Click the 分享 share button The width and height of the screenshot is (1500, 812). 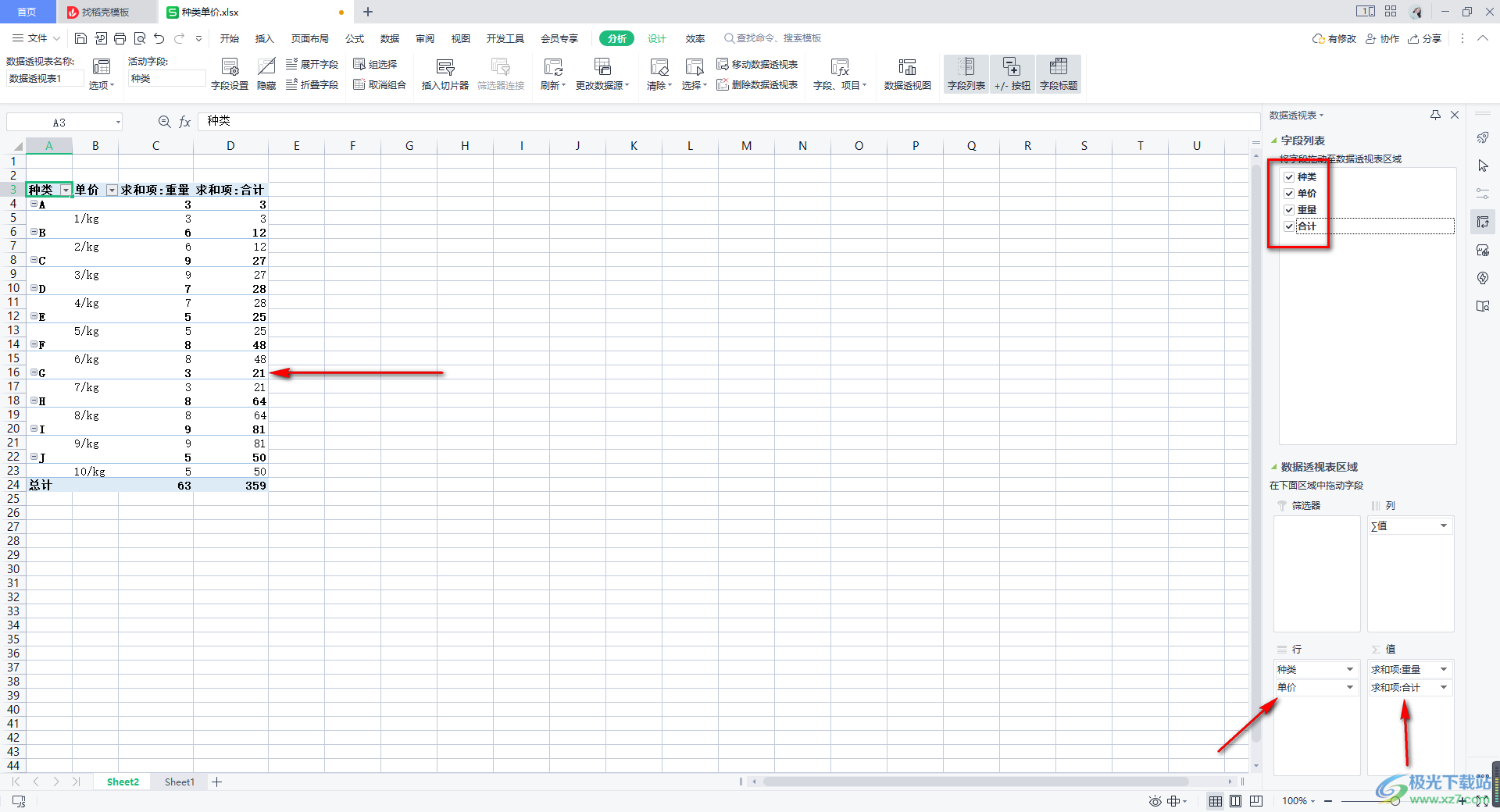(x=1424, y=38)
